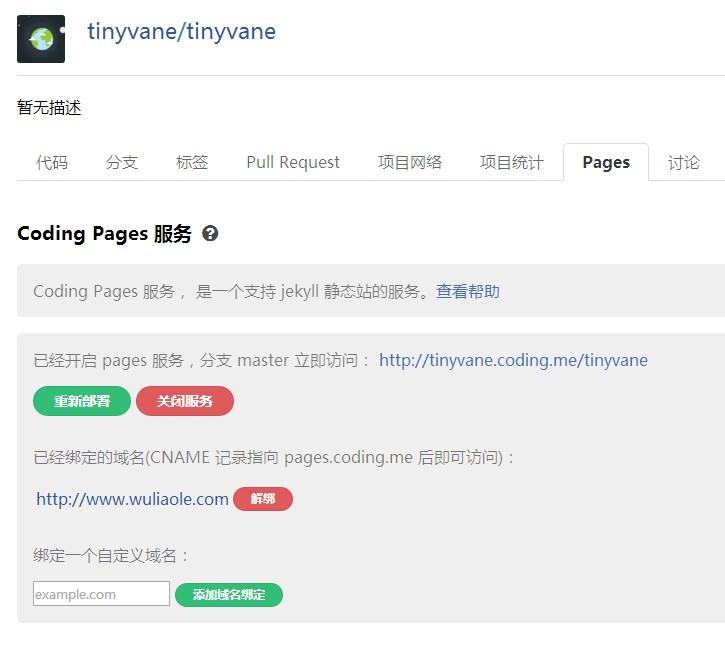Select the Pages tab
The width and height of the screenshot is (725, 650).
coord(606,162)
